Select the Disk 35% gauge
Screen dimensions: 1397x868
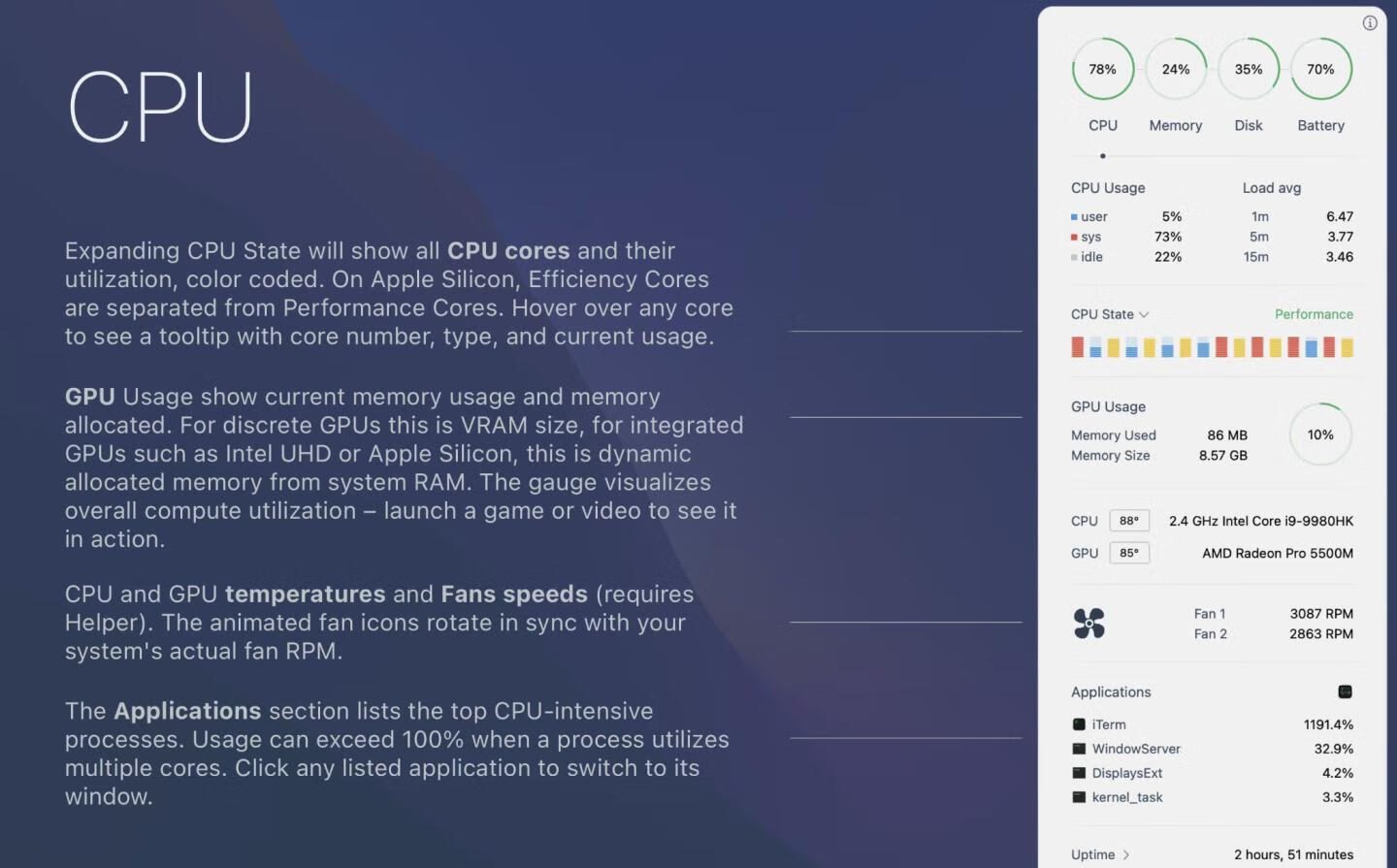pos(1248,70)
